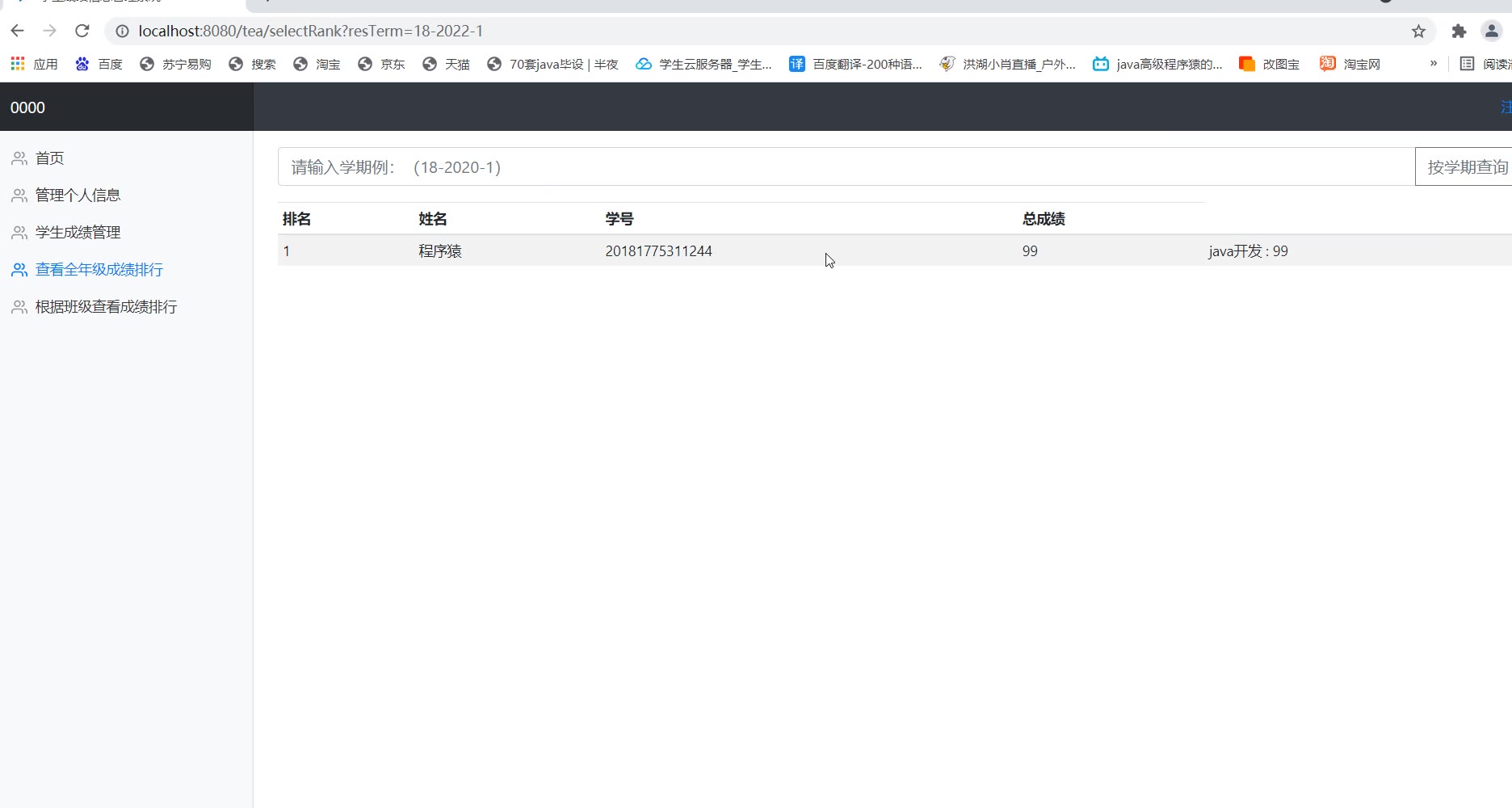Click the java开发 : 99 detail cell

1248,251
